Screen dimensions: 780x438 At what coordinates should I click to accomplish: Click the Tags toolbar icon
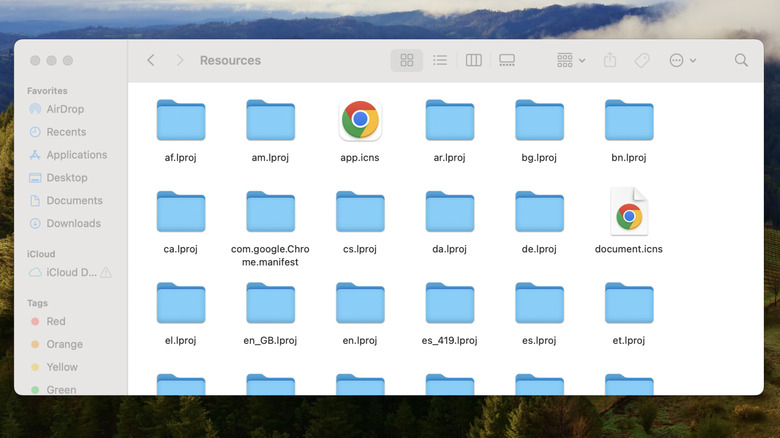(x=642, y=60)
